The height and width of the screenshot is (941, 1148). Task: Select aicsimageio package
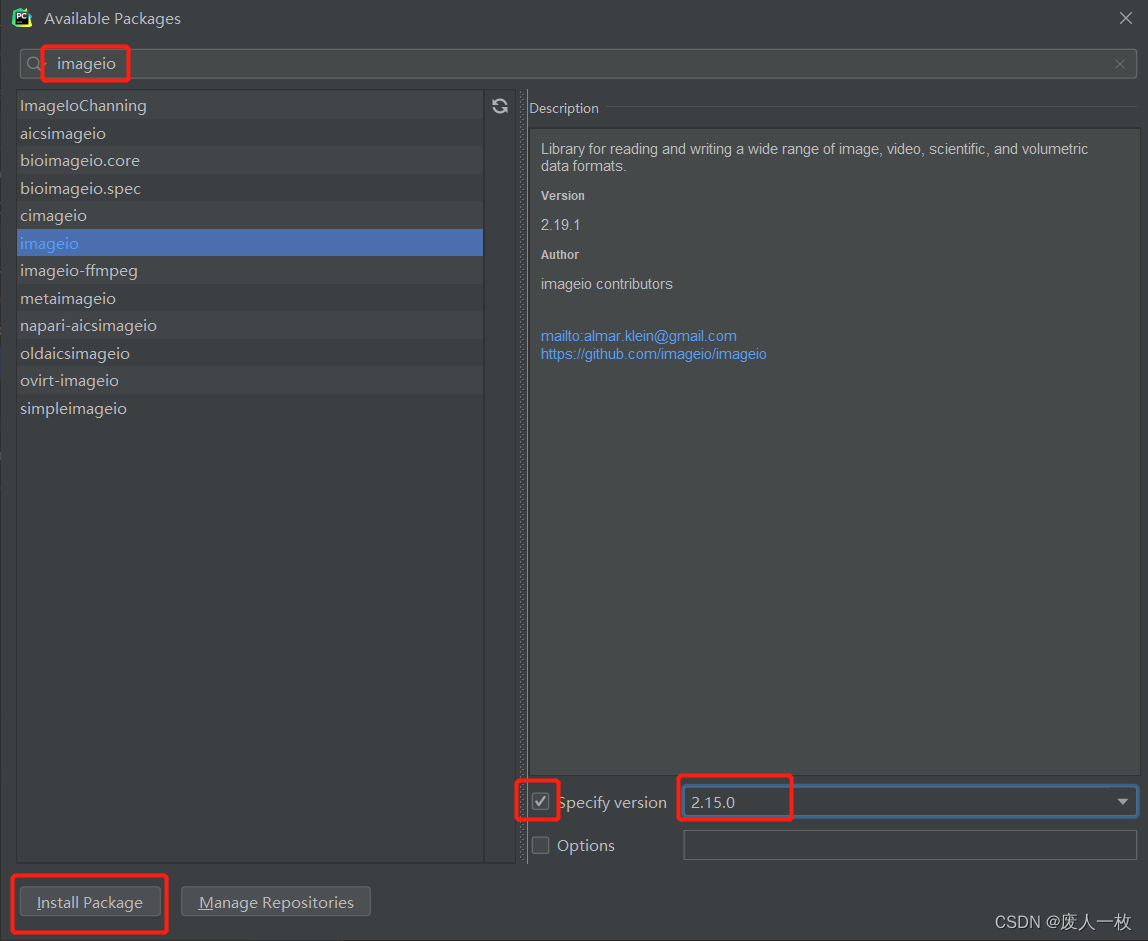click(x=250, y=133)
